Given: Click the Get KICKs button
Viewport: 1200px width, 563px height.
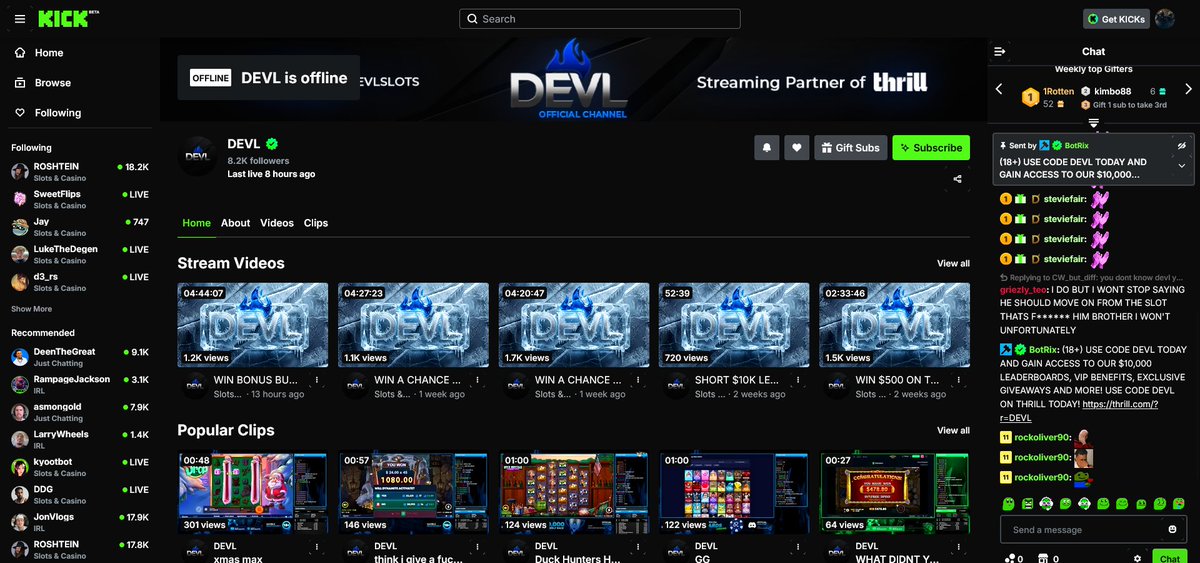Looking at the screenshot, I should pos(1116,19).
